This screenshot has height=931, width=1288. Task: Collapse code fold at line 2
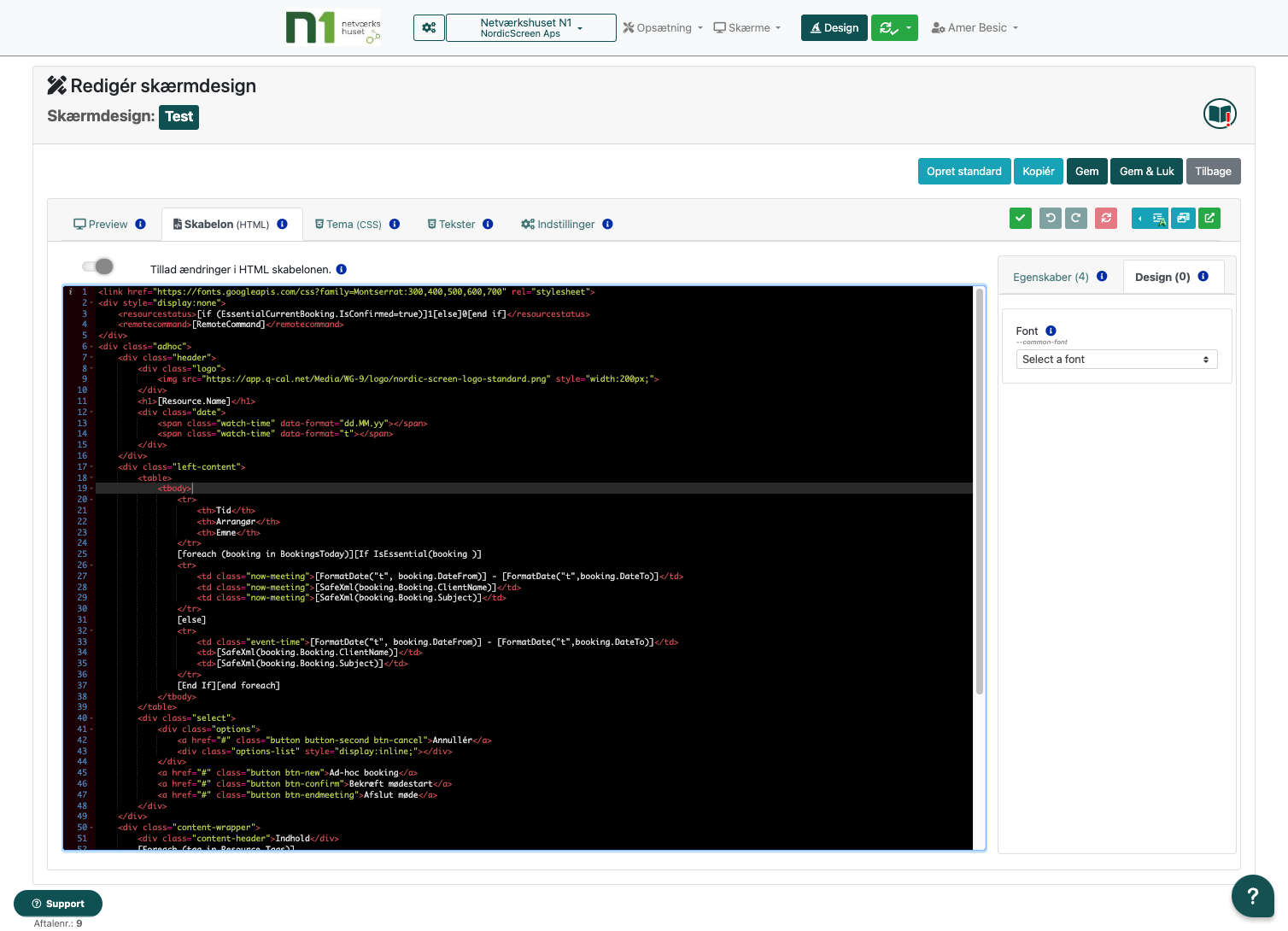91,303
